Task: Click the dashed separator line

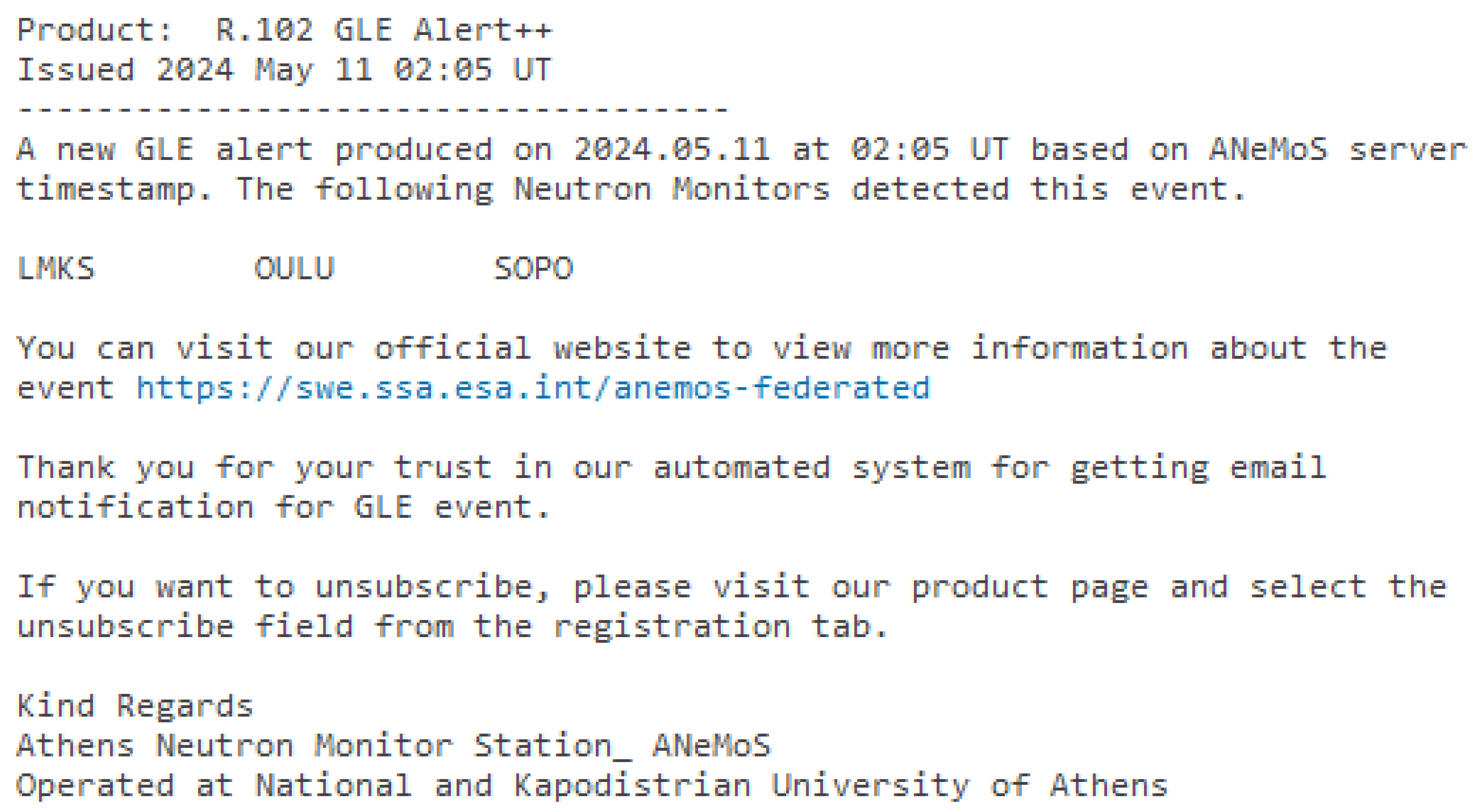Action: tap(373, 108)
